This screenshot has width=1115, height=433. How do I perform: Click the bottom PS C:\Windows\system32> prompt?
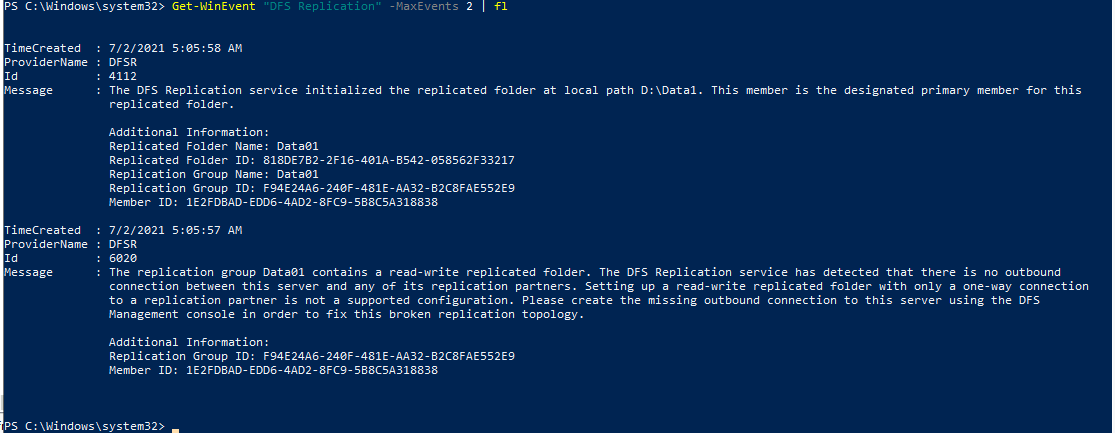pos(85,426)
